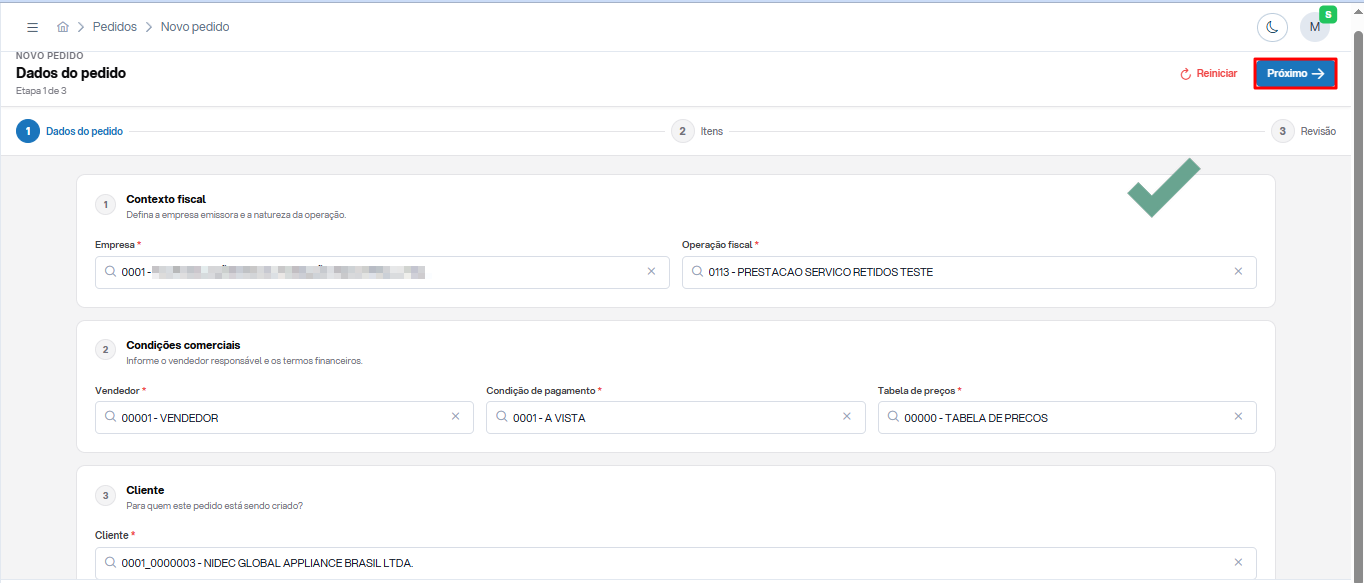Open the Operação fiscal lookup field

969,272
